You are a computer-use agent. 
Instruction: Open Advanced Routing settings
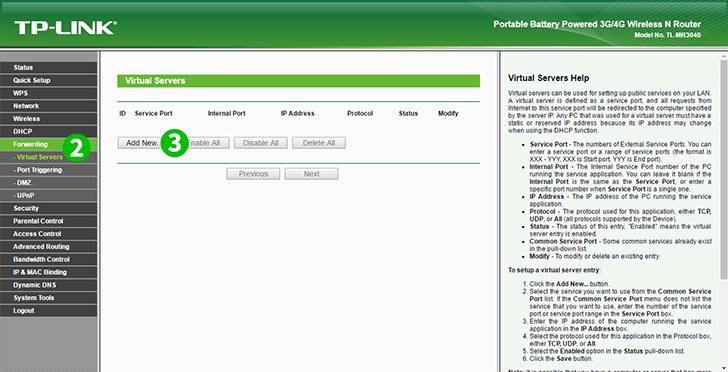[49, 247]
